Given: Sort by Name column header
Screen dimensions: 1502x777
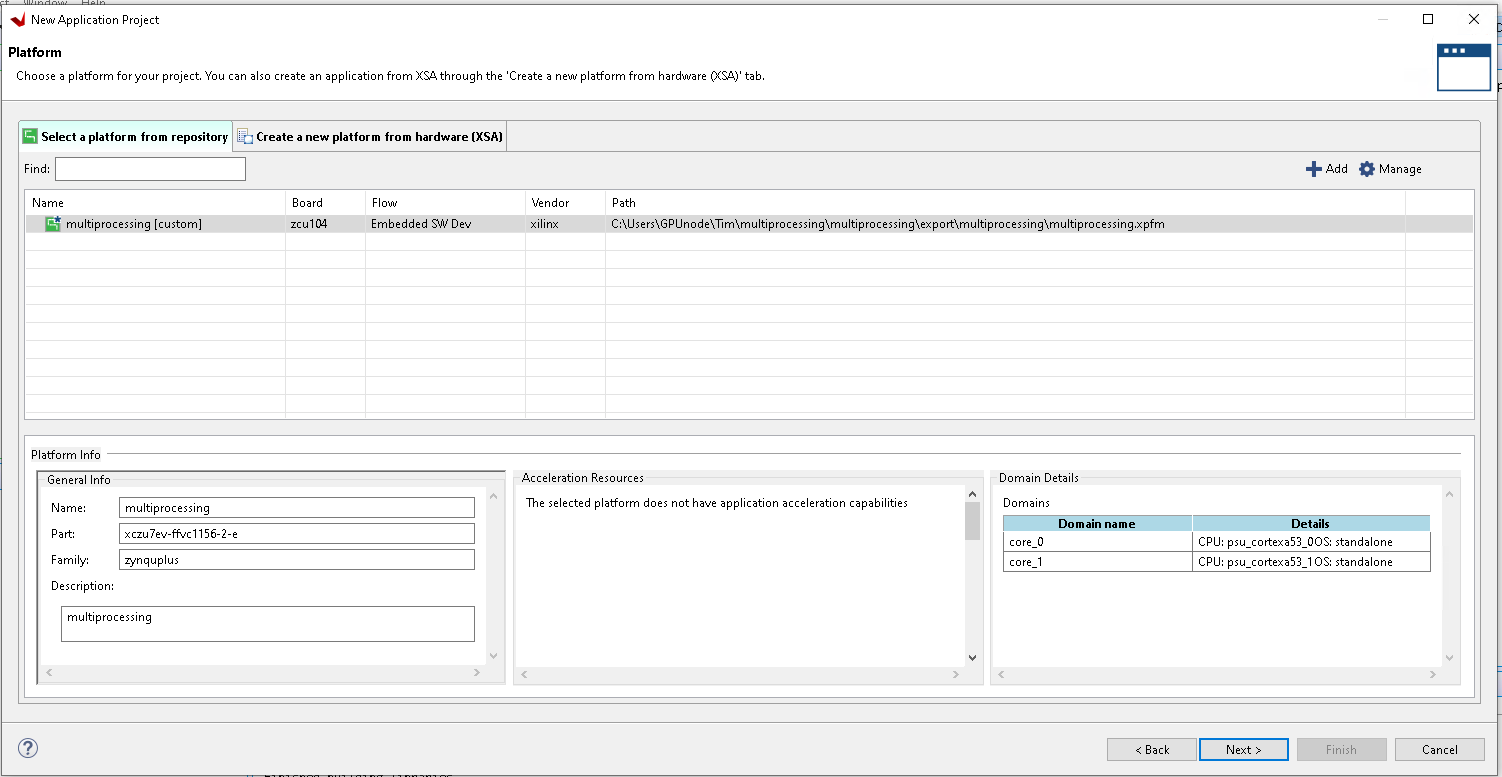Looking at the screenshot, I should tap(155, 202).
